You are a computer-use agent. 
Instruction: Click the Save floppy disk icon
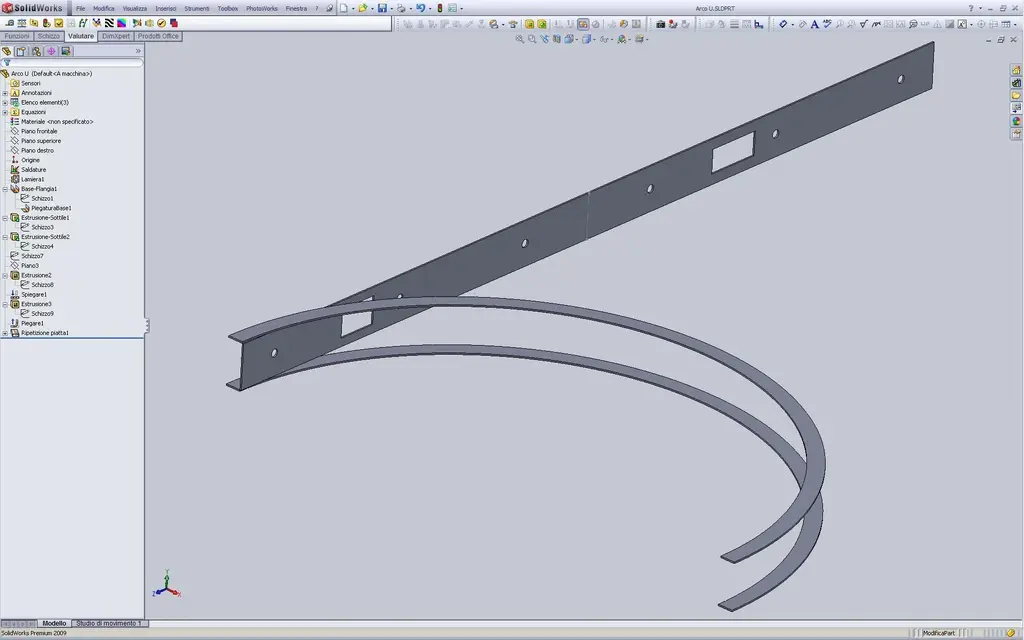coord(383,8)
